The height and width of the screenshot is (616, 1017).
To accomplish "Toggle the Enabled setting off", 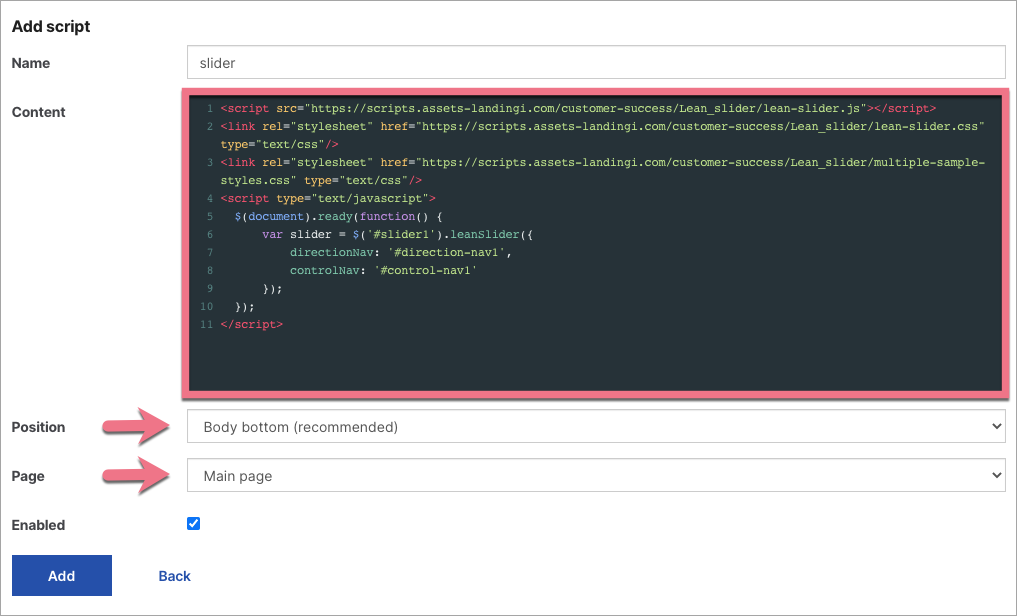I will tap(193, 523).
